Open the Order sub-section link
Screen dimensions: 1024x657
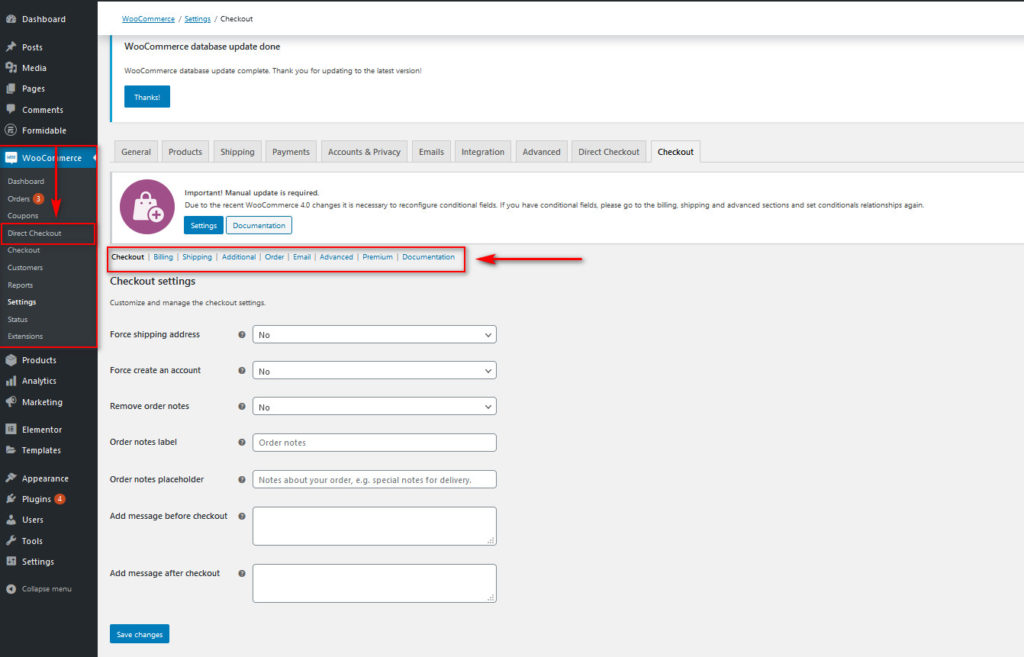click(x=274, y=257)
